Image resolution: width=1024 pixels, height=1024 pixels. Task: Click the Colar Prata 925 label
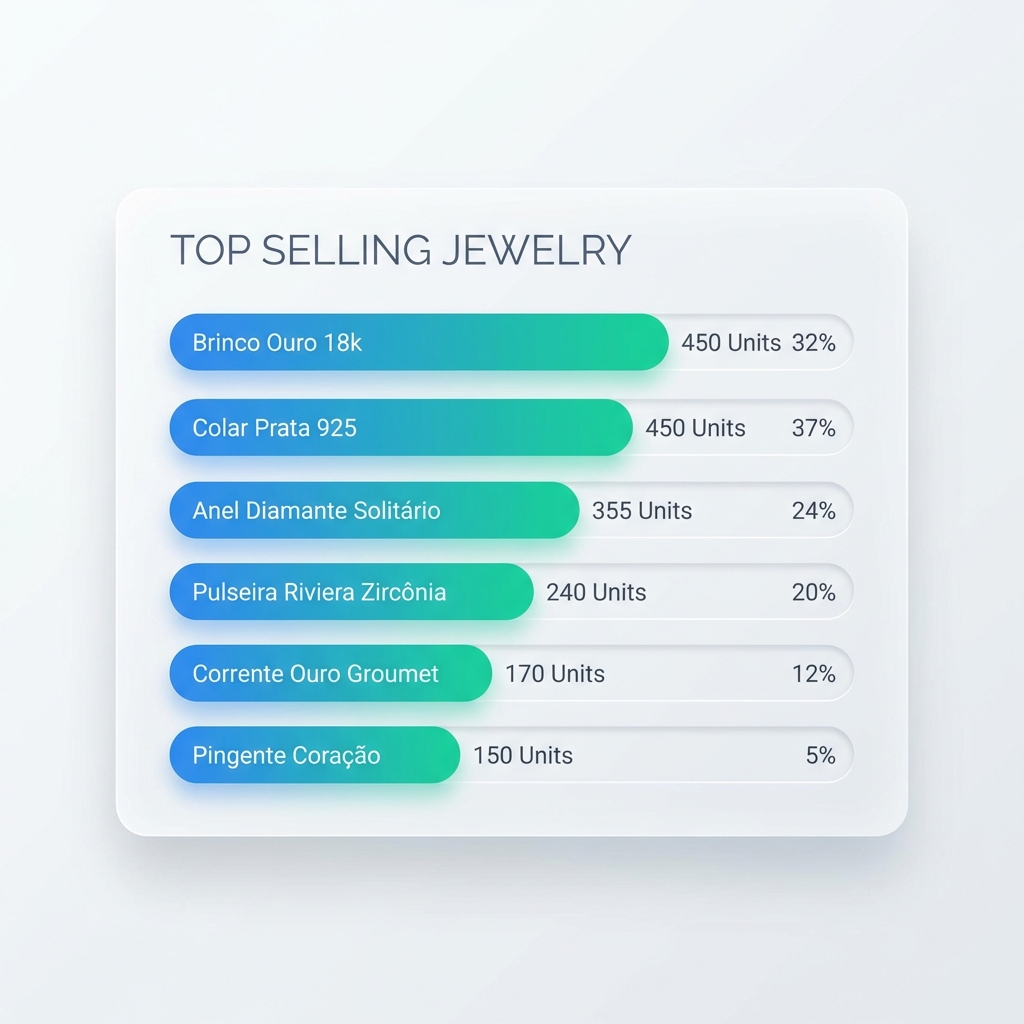pyautogui.click(x=274, y=428)
